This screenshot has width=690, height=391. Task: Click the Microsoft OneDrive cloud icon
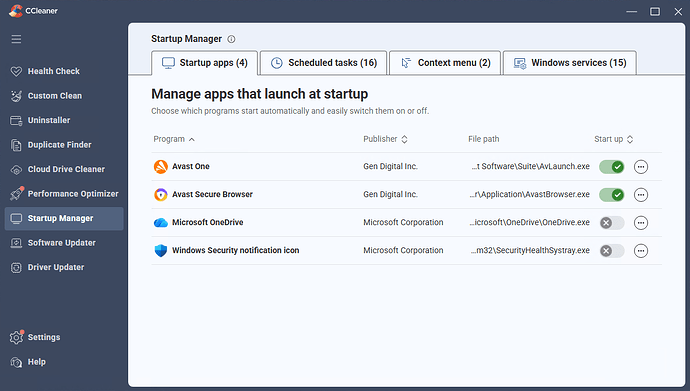point(161,223)
